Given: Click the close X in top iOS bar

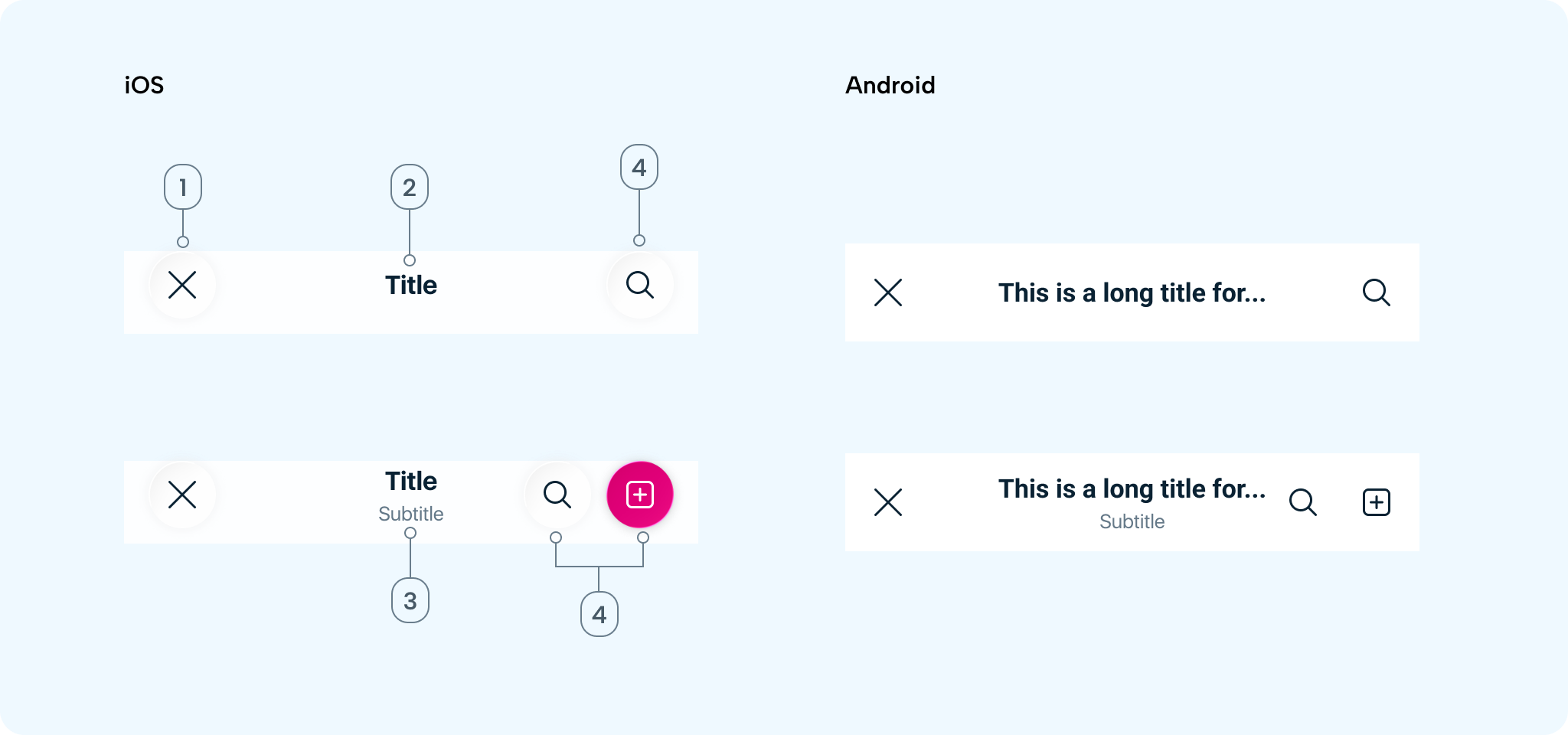Looking at the screenshot, I should (182, 285).
